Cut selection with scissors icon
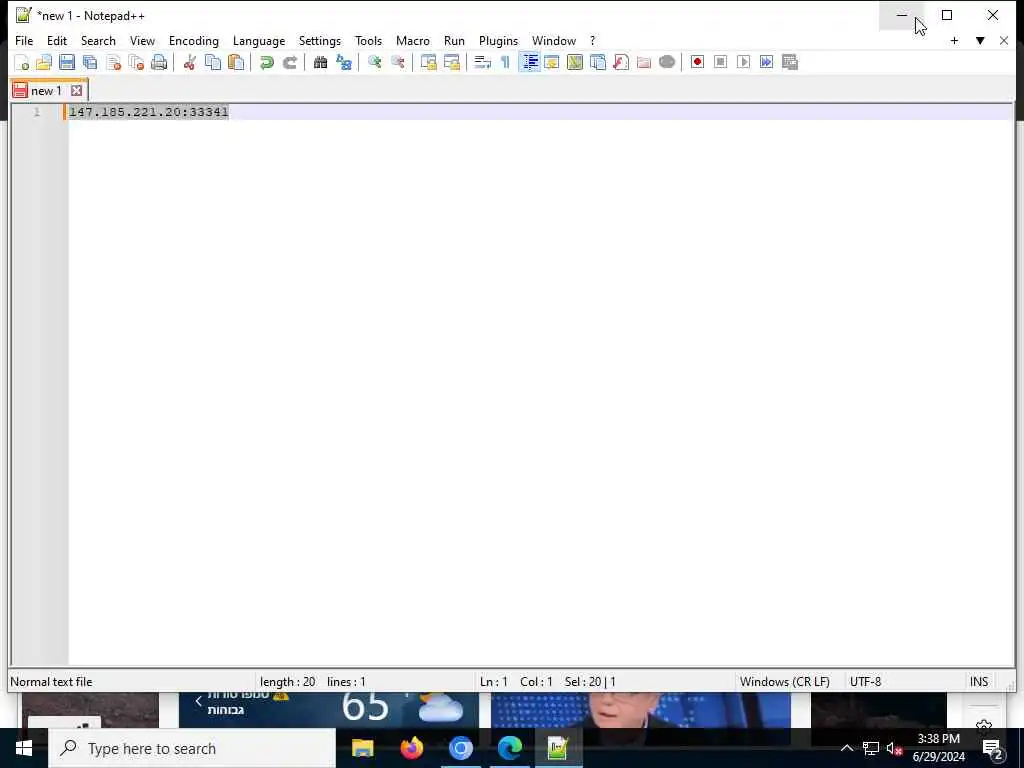1024x768 pixels. click(x=189, y=62)
